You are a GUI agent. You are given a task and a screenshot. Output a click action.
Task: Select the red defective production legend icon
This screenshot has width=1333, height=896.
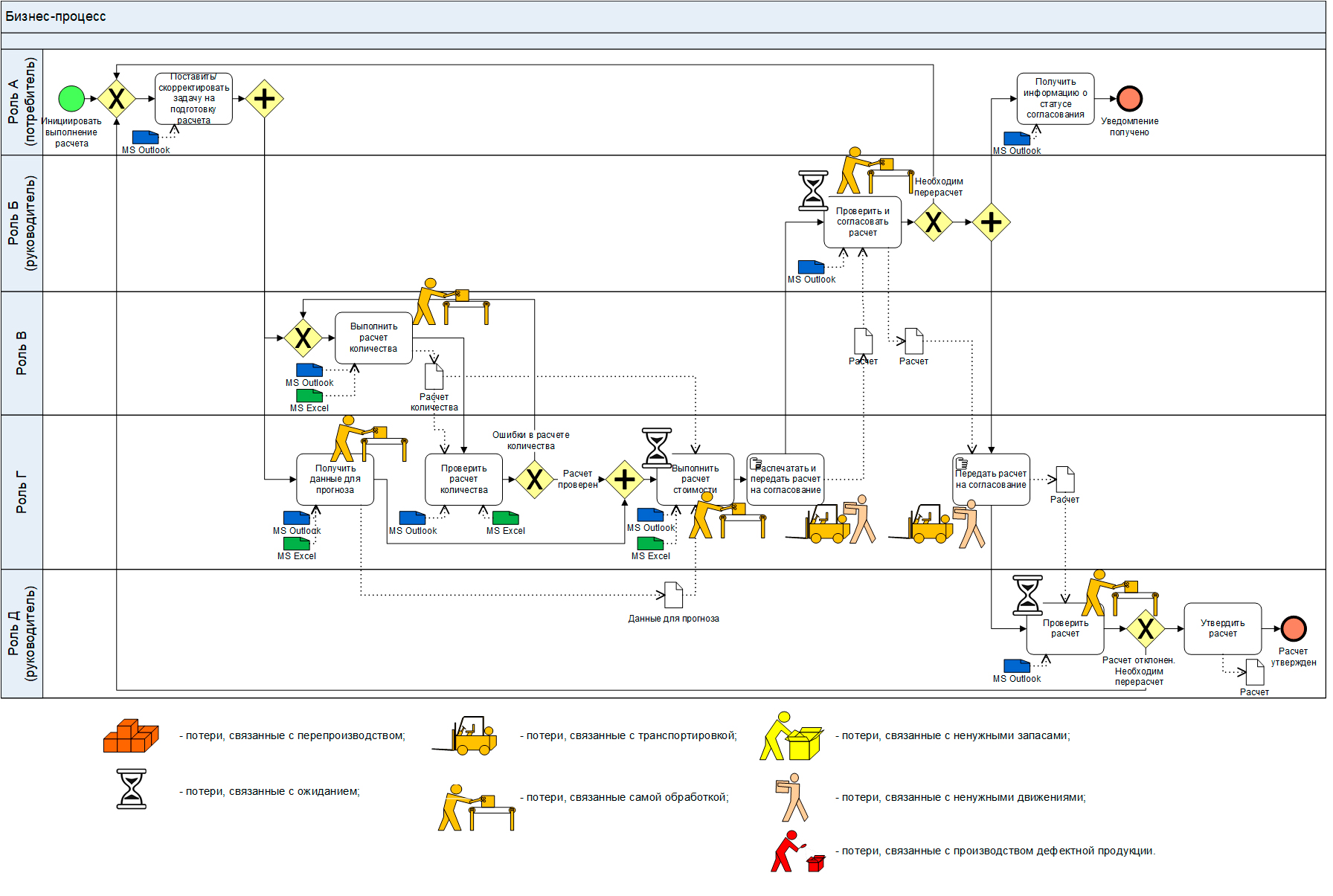coord(797,852)
